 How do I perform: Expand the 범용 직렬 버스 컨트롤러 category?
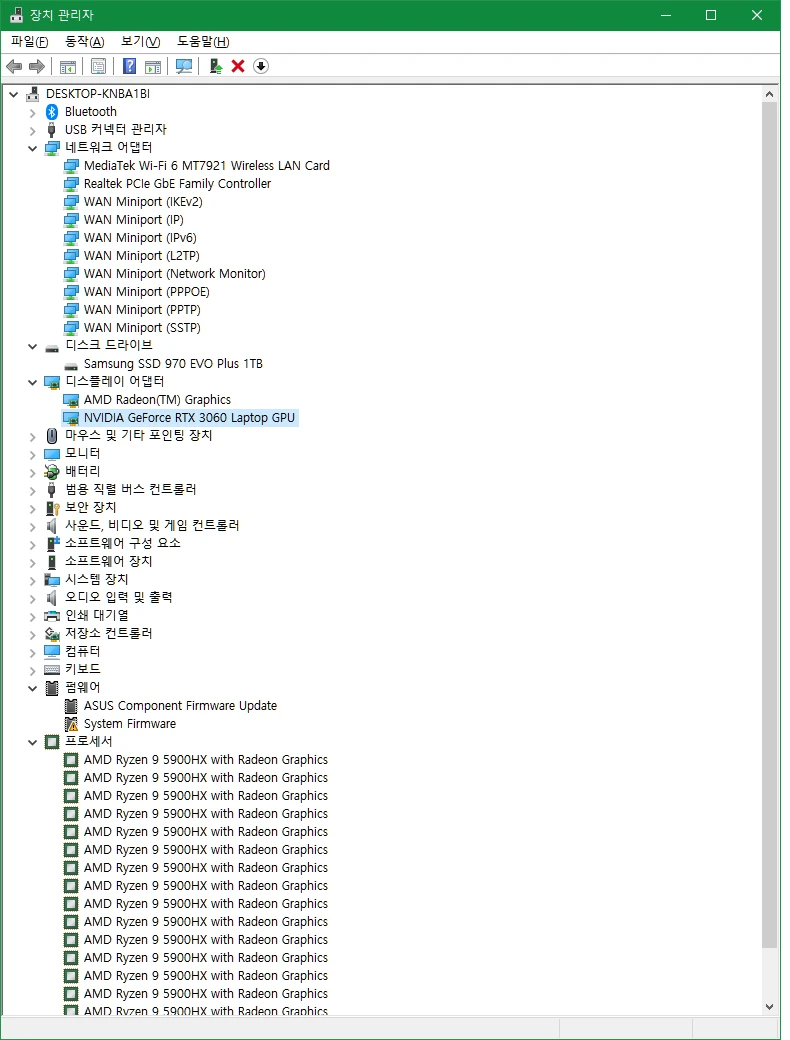(x=32, y=490)
